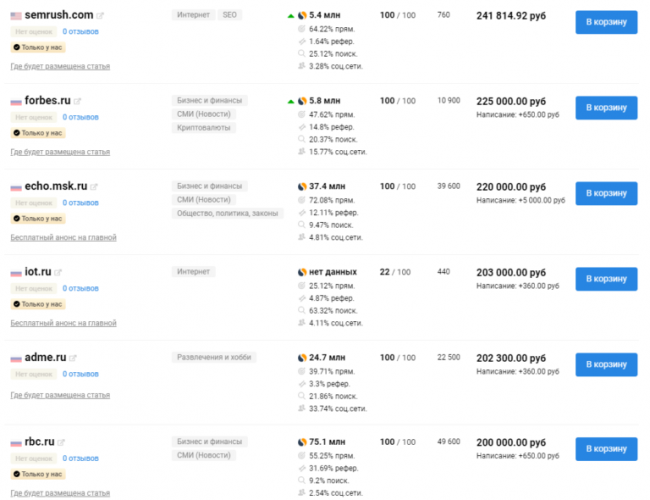Select 'Криптовалюты' tag in forbes.ru row
This screenshot has height=500, width=650.
click(x=204, y=128)
